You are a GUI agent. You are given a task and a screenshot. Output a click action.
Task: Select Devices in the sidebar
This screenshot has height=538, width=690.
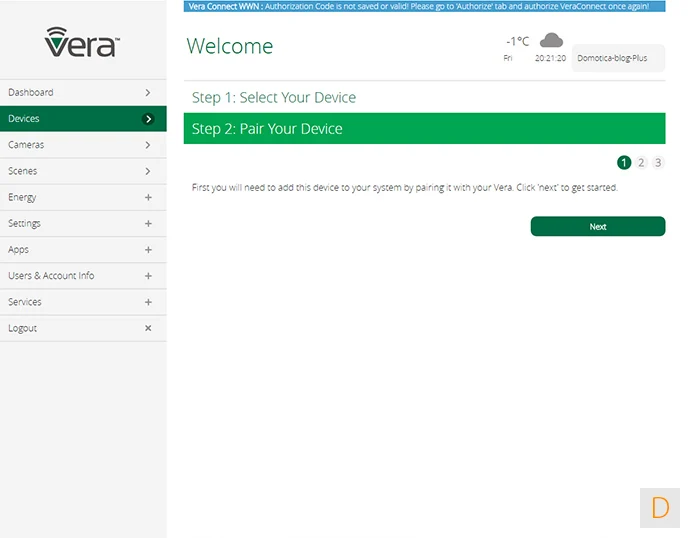(x=83, y=119)
